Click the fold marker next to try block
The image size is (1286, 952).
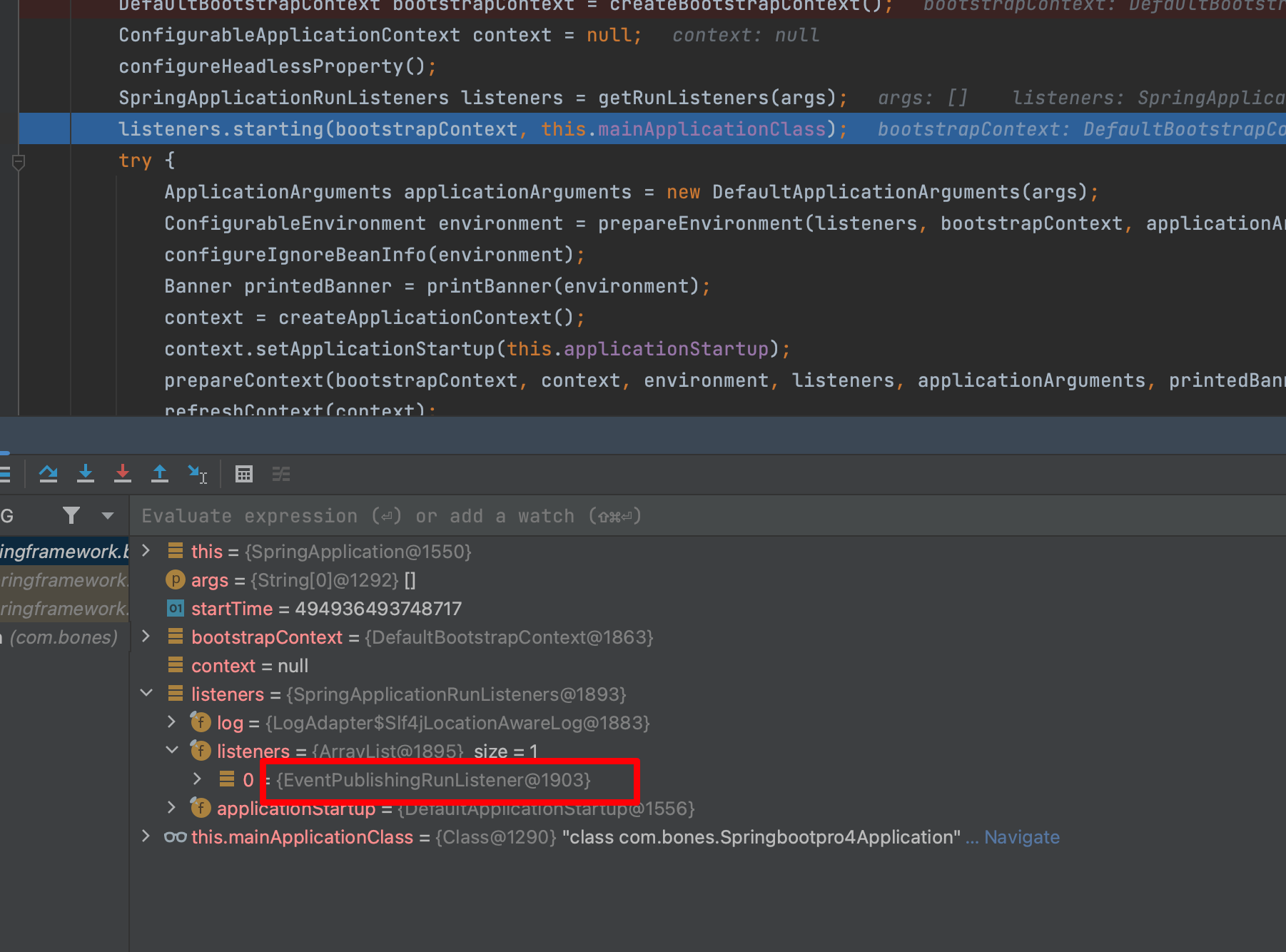(x=19, y=163)
